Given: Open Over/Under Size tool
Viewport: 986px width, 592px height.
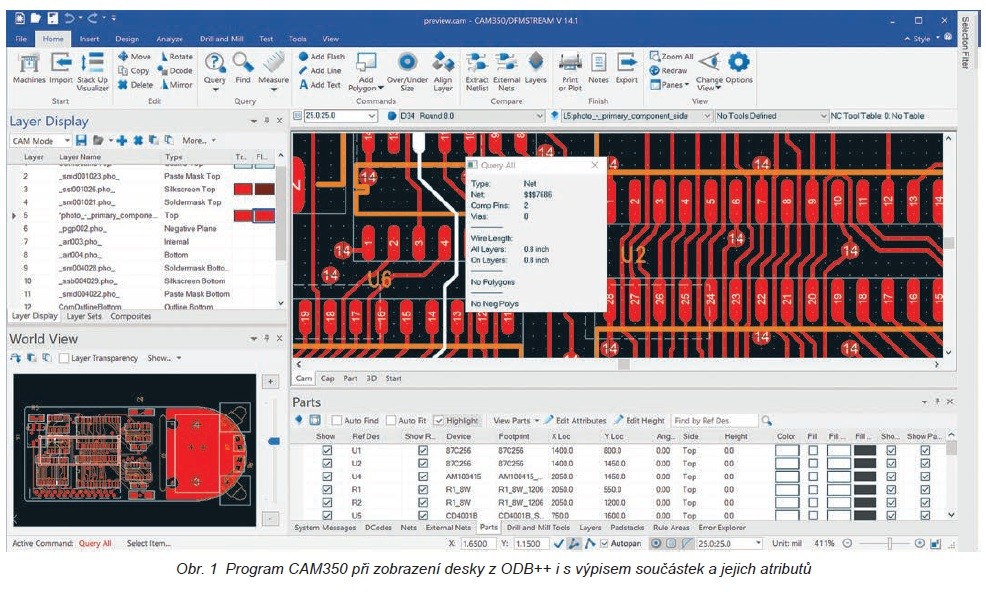Looking at the screenshot, I should tap(407, 71).
